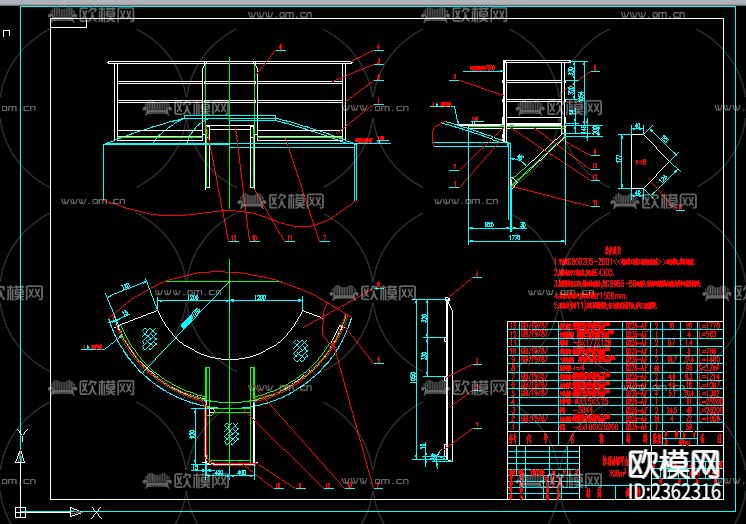Select the "1200" dimension in plan view

coord(260,298)
